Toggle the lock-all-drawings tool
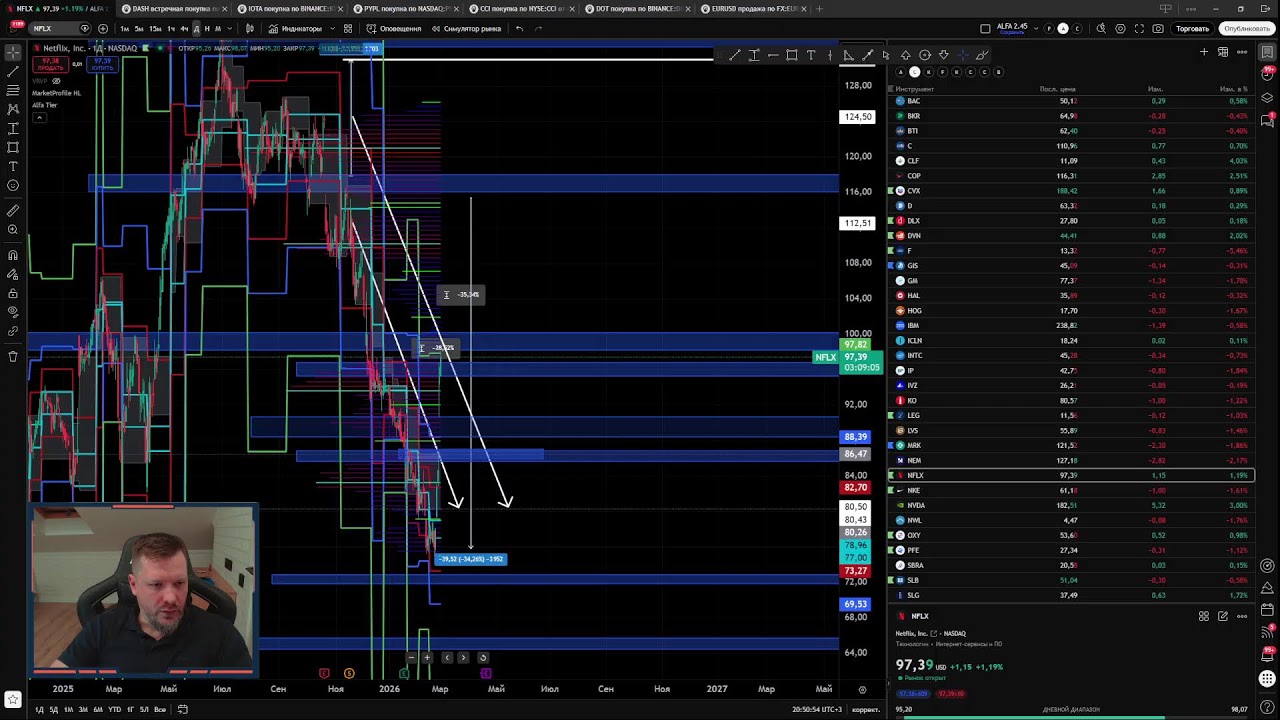1280x720 pixels. [x=13, y=294]
